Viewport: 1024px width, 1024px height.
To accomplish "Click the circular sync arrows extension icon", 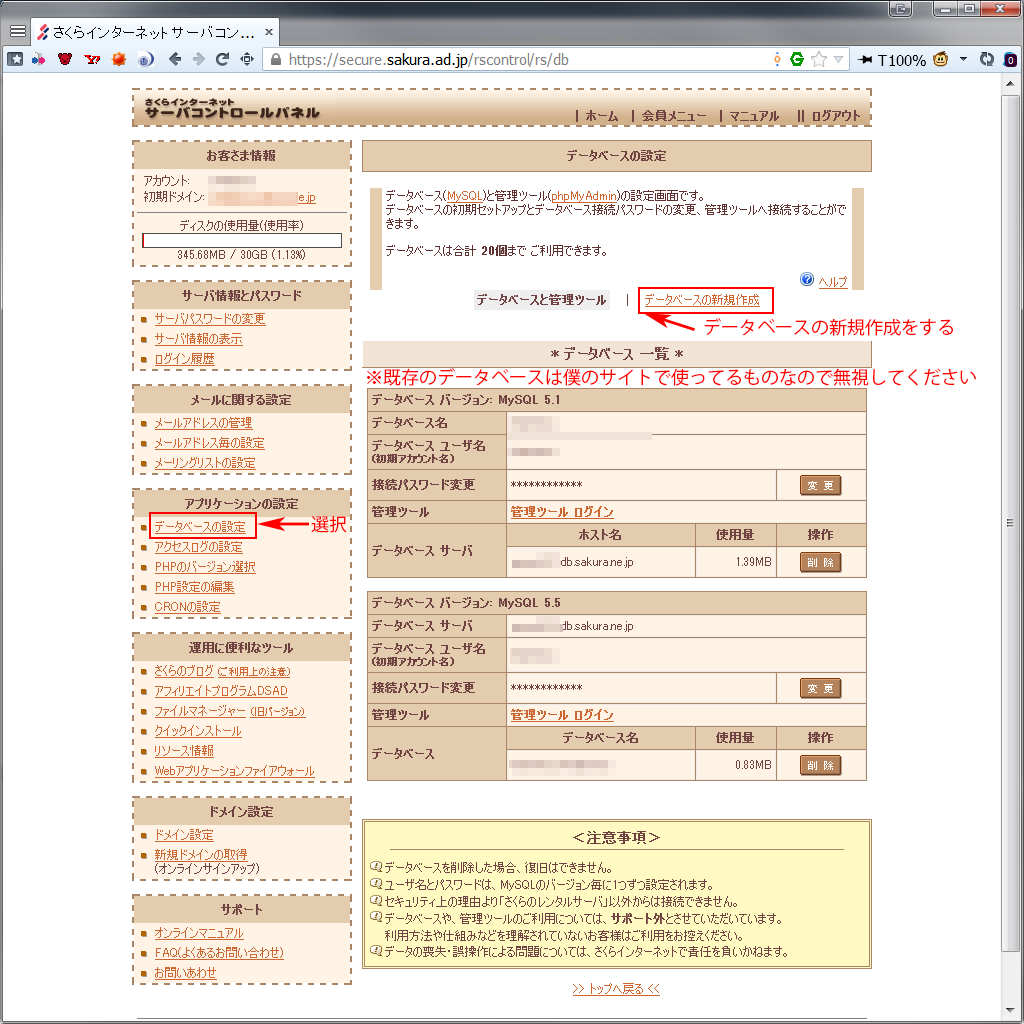I will click(x=987, y=59).
